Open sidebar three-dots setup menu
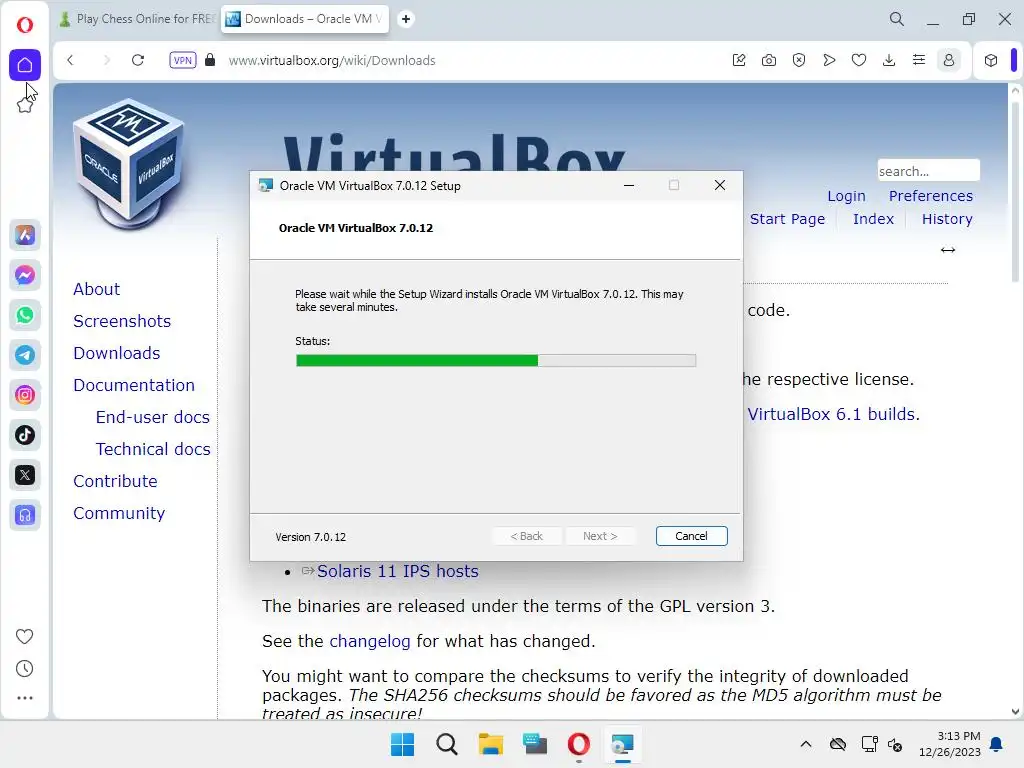 pyautogui.click(x=24, y=698)
